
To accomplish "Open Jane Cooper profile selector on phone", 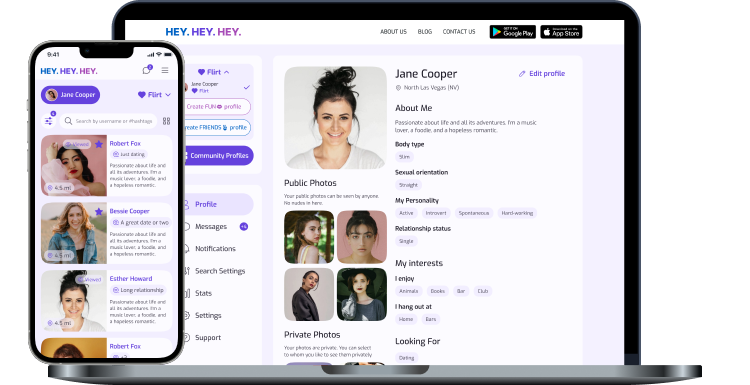I will (70, 95).
